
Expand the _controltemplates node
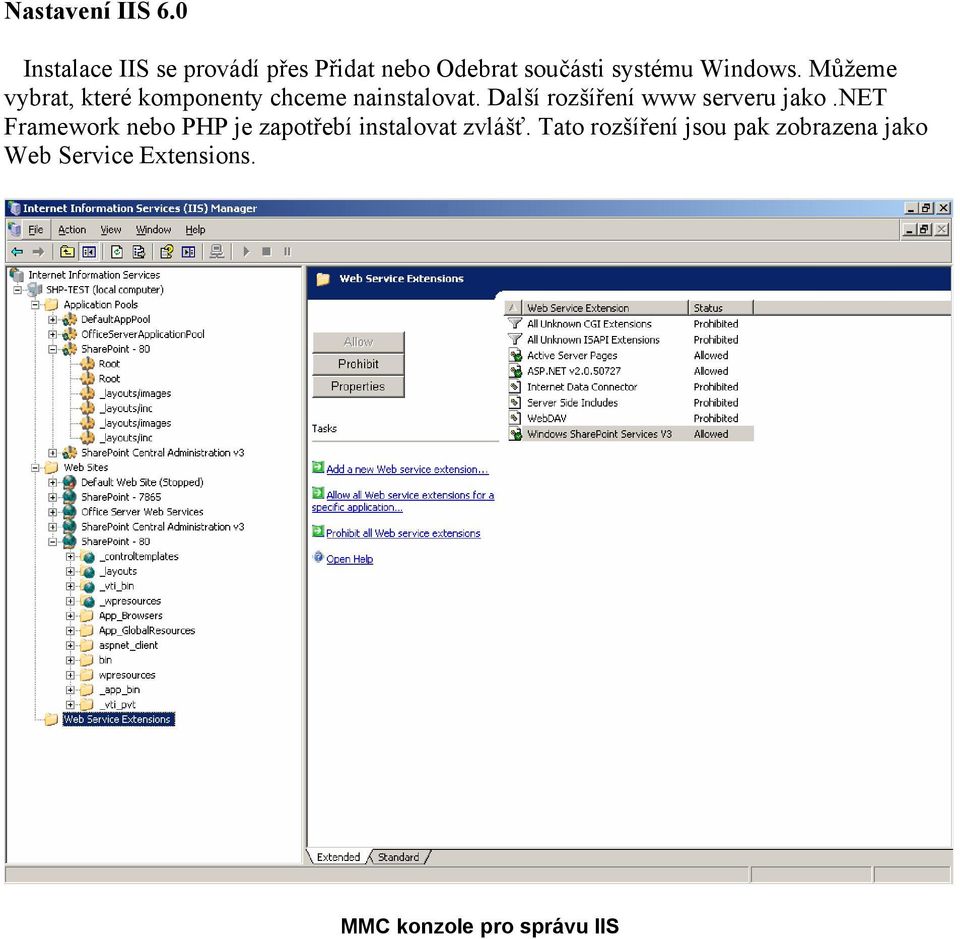(70, 556)
